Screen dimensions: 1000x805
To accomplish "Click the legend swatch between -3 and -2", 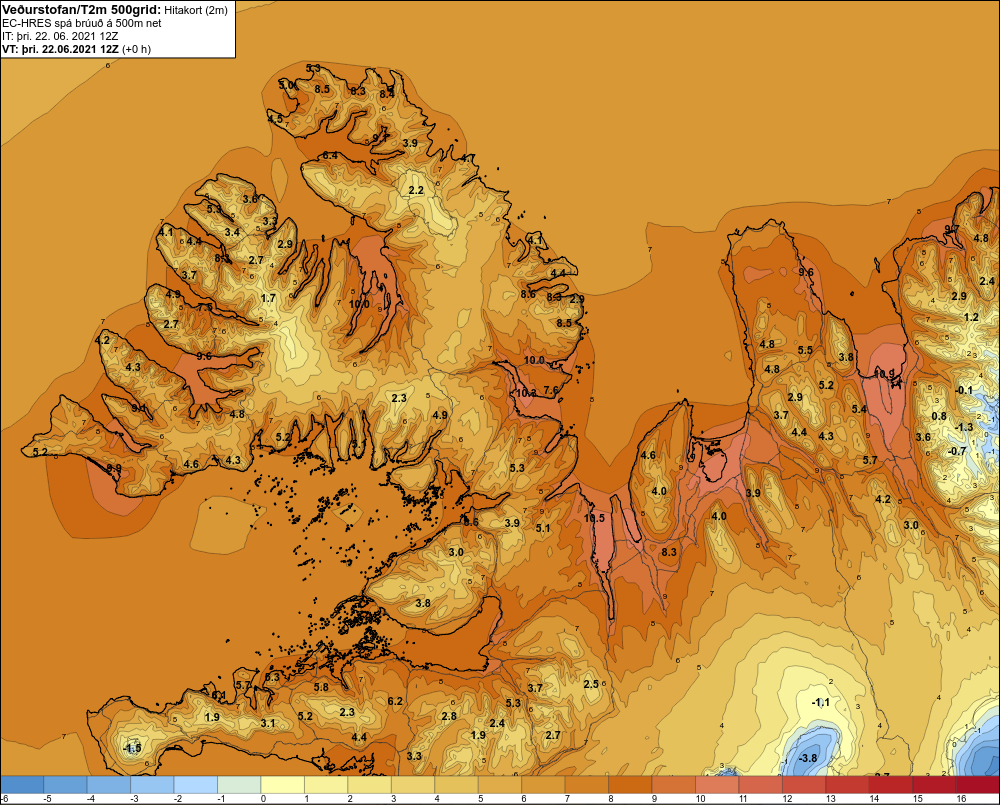I will (x=152, y=785).
